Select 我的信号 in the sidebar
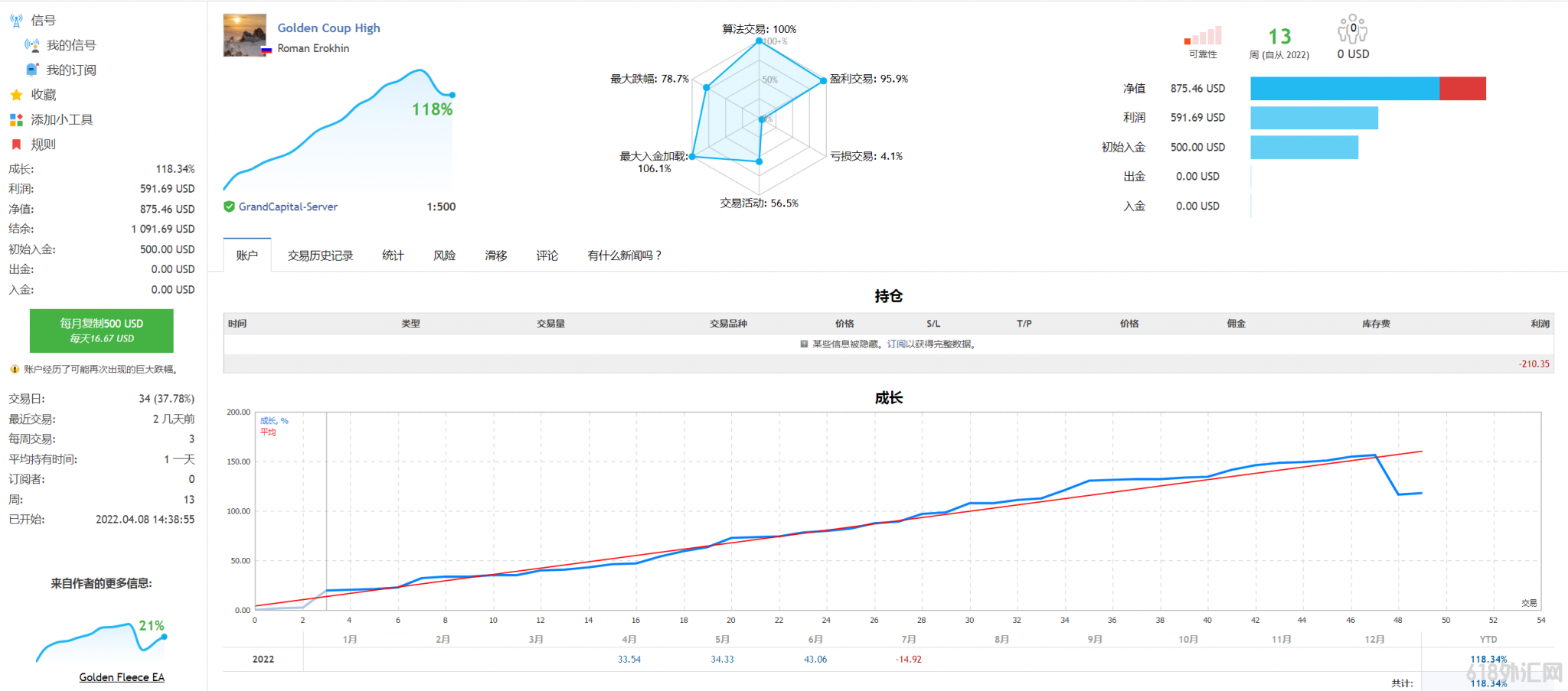 (71, 45)
